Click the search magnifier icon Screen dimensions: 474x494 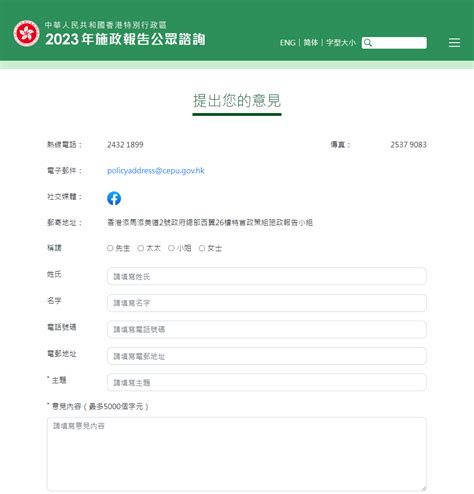pos(368,43)
